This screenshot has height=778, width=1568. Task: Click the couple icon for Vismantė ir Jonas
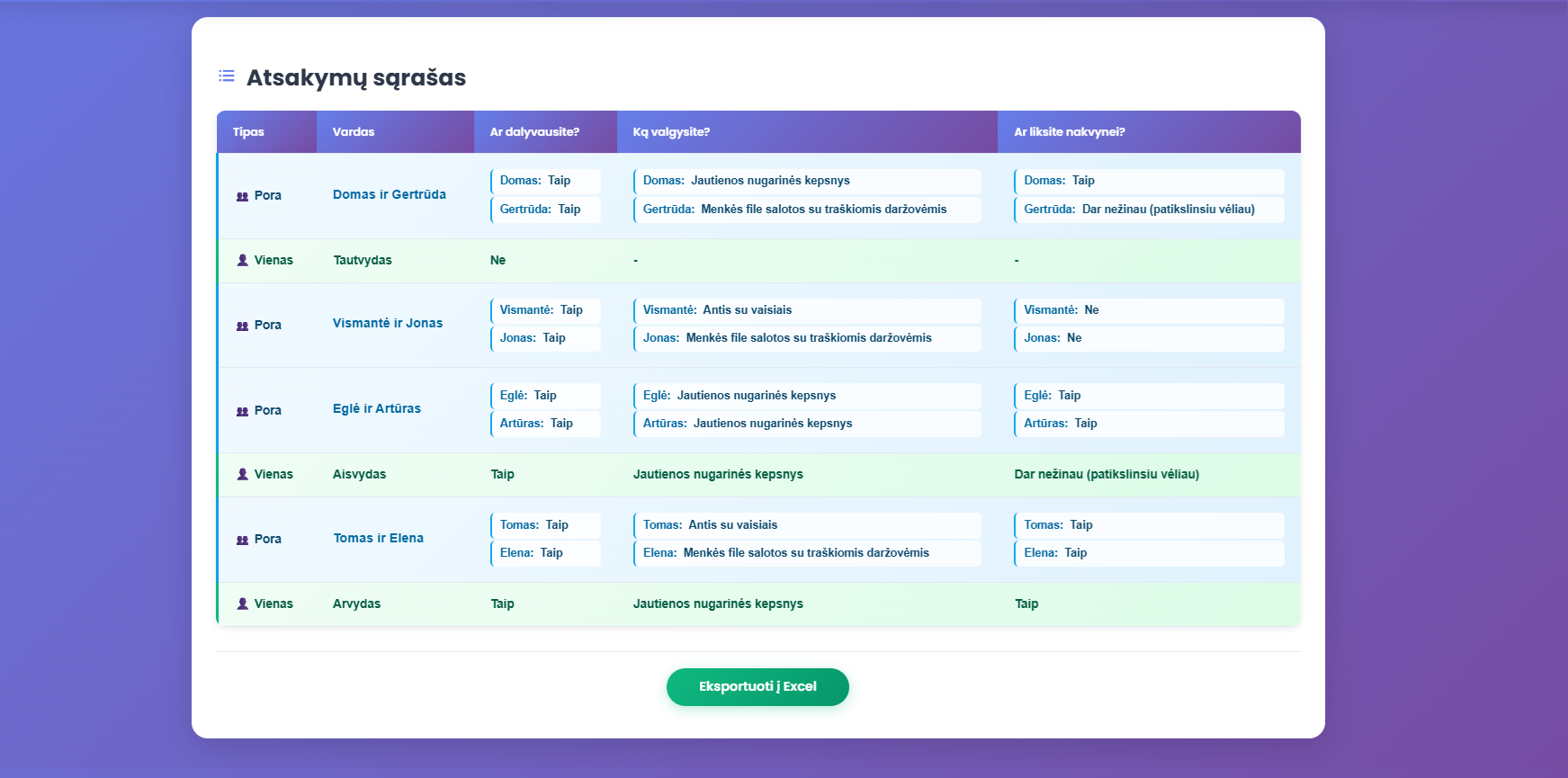[x=242, y=326]
